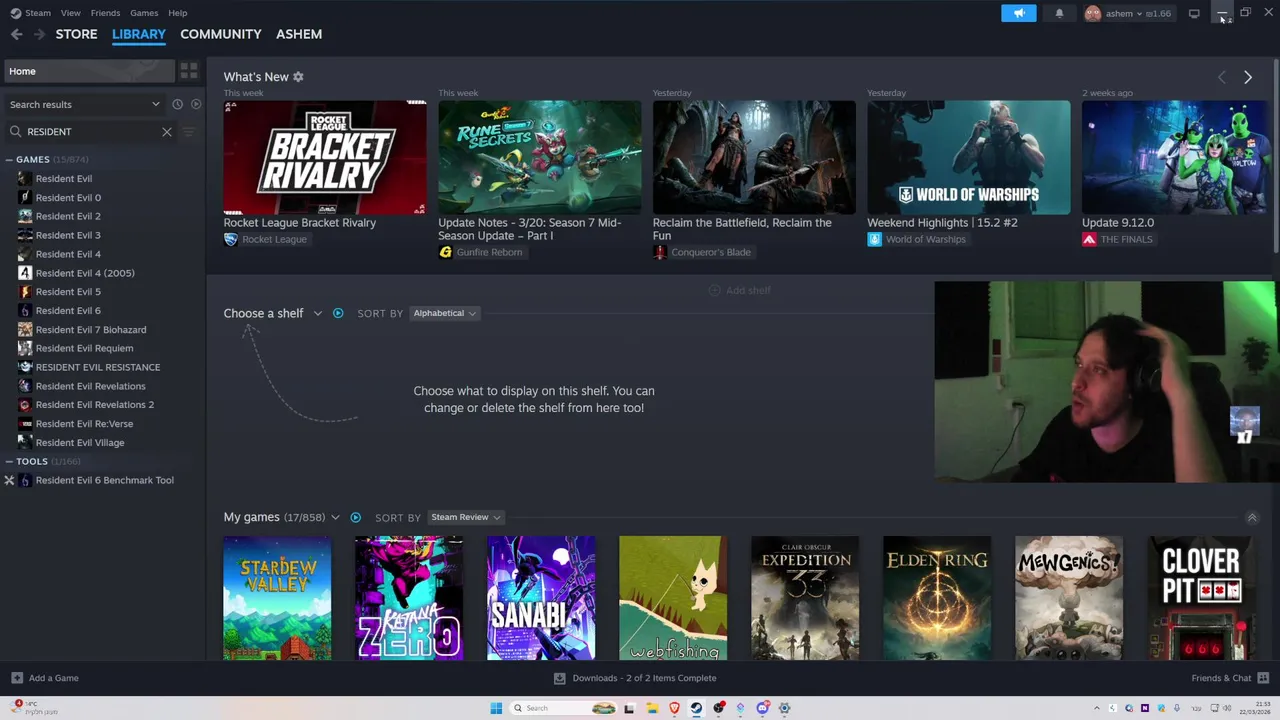Open Discord from the taskbar

coord(762,708)
